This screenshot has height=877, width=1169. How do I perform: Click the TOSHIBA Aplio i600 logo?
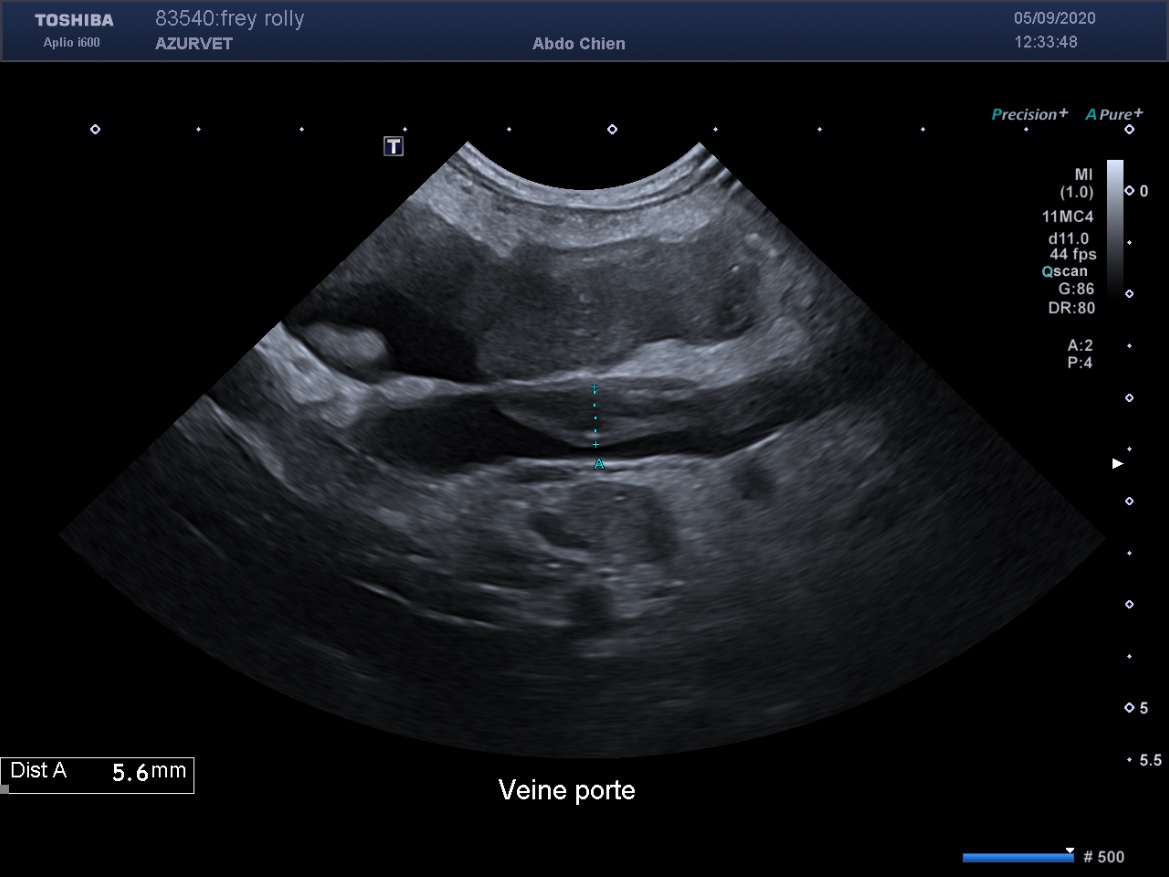click(x=74, y=30)
